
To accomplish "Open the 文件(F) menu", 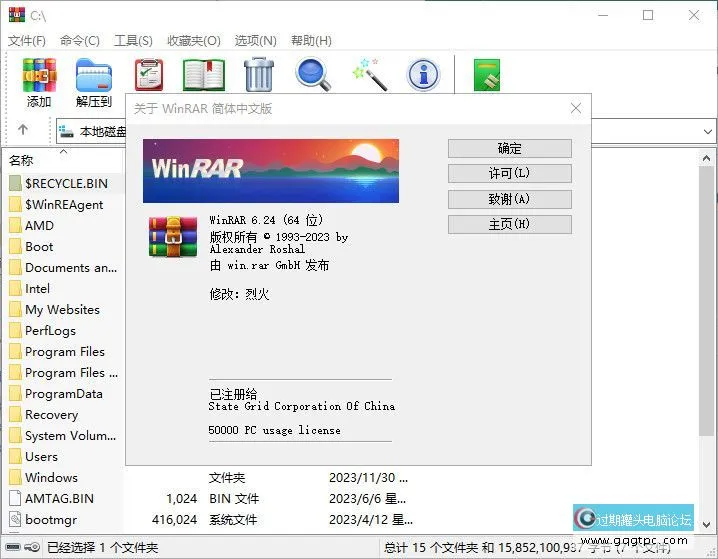I will (27, 40).
